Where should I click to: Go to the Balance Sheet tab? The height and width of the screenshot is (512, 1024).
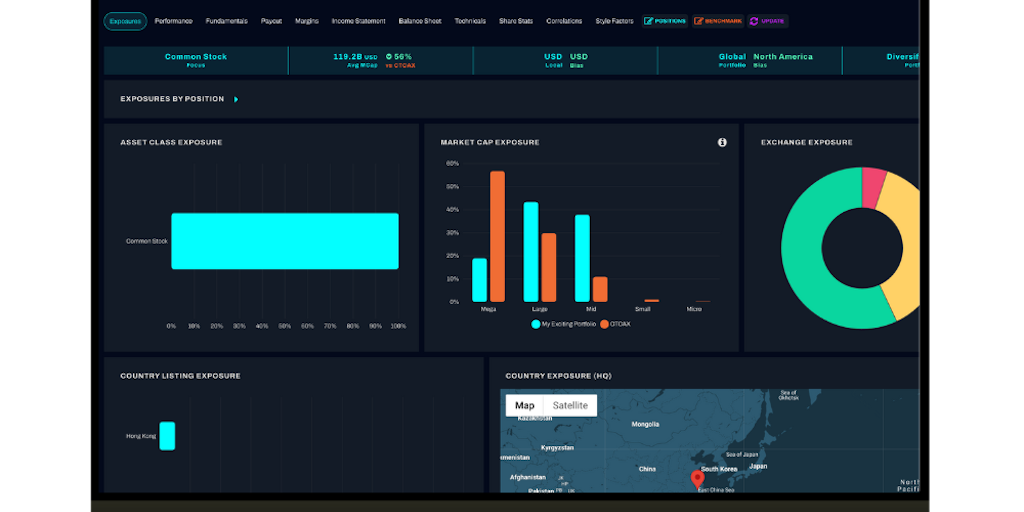(419, 21)
